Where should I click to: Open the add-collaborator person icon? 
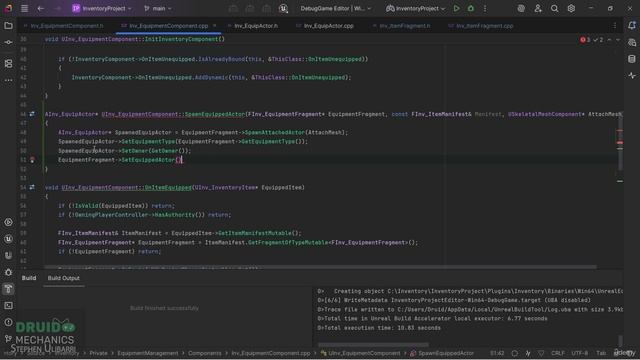coord(538,8)
